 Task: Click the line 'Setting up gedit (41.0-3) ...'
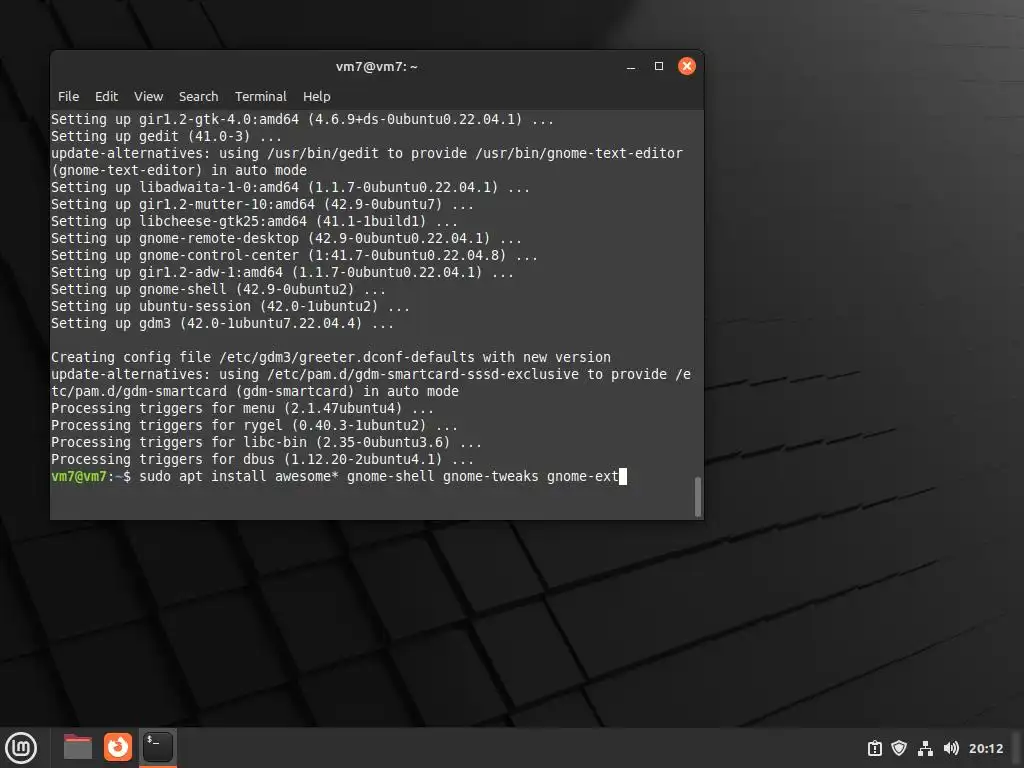(167, 136)
